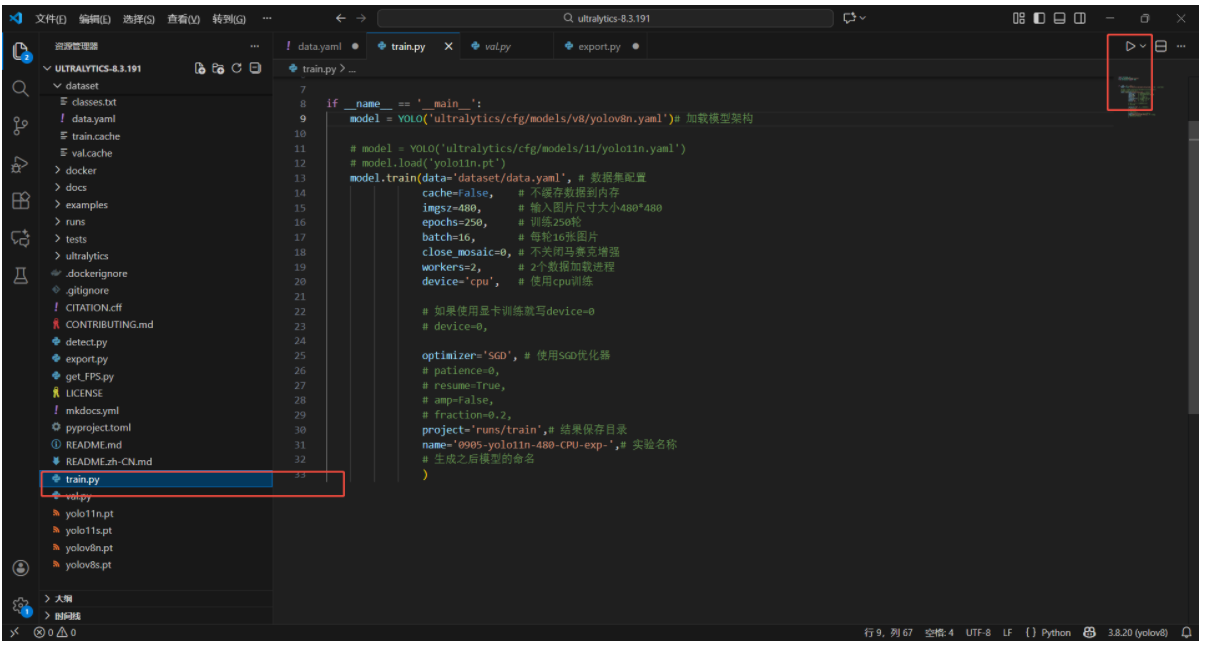Open detect.py in explorer

tap(156, 342)
